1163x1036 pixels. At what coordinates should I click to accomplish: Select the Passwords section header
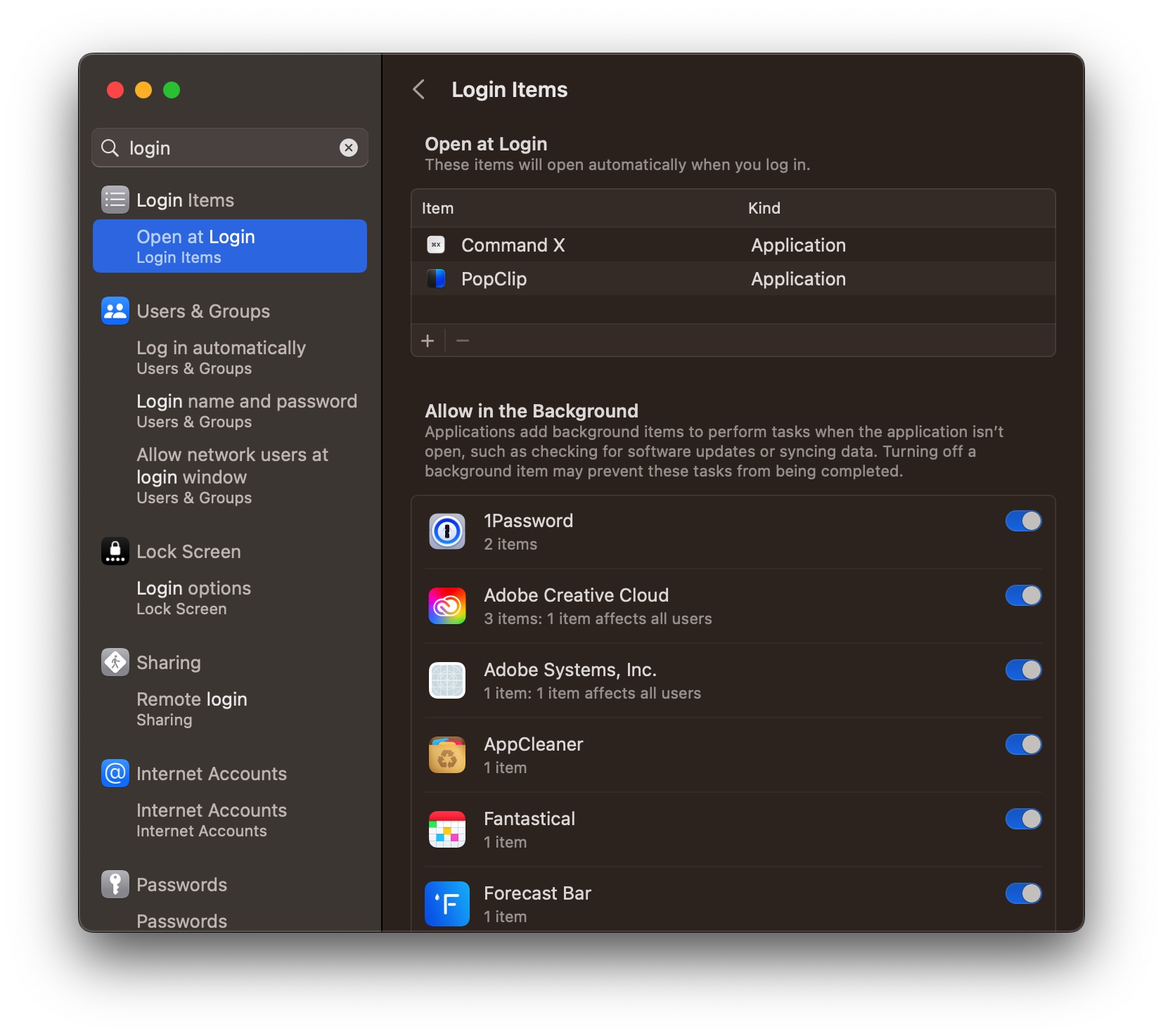(181, 885)
